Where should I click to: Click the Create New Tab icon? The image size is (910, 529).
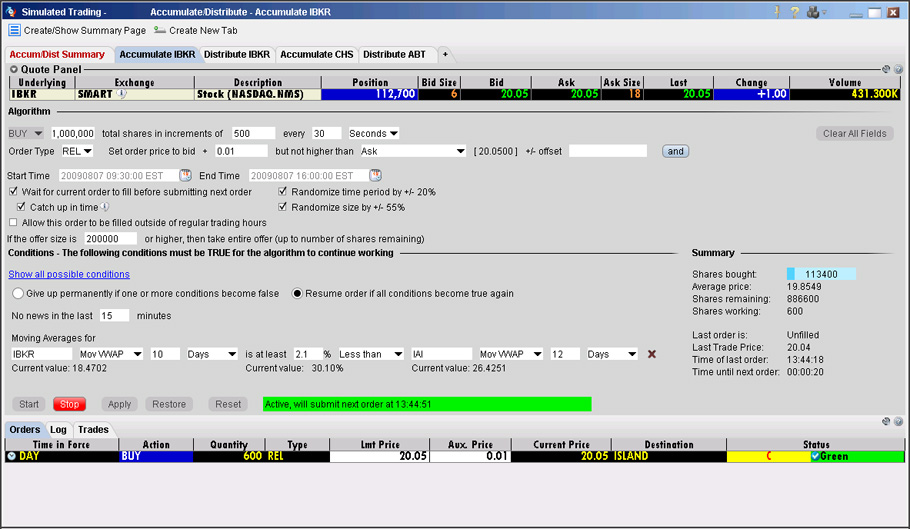tap(160, 30)
